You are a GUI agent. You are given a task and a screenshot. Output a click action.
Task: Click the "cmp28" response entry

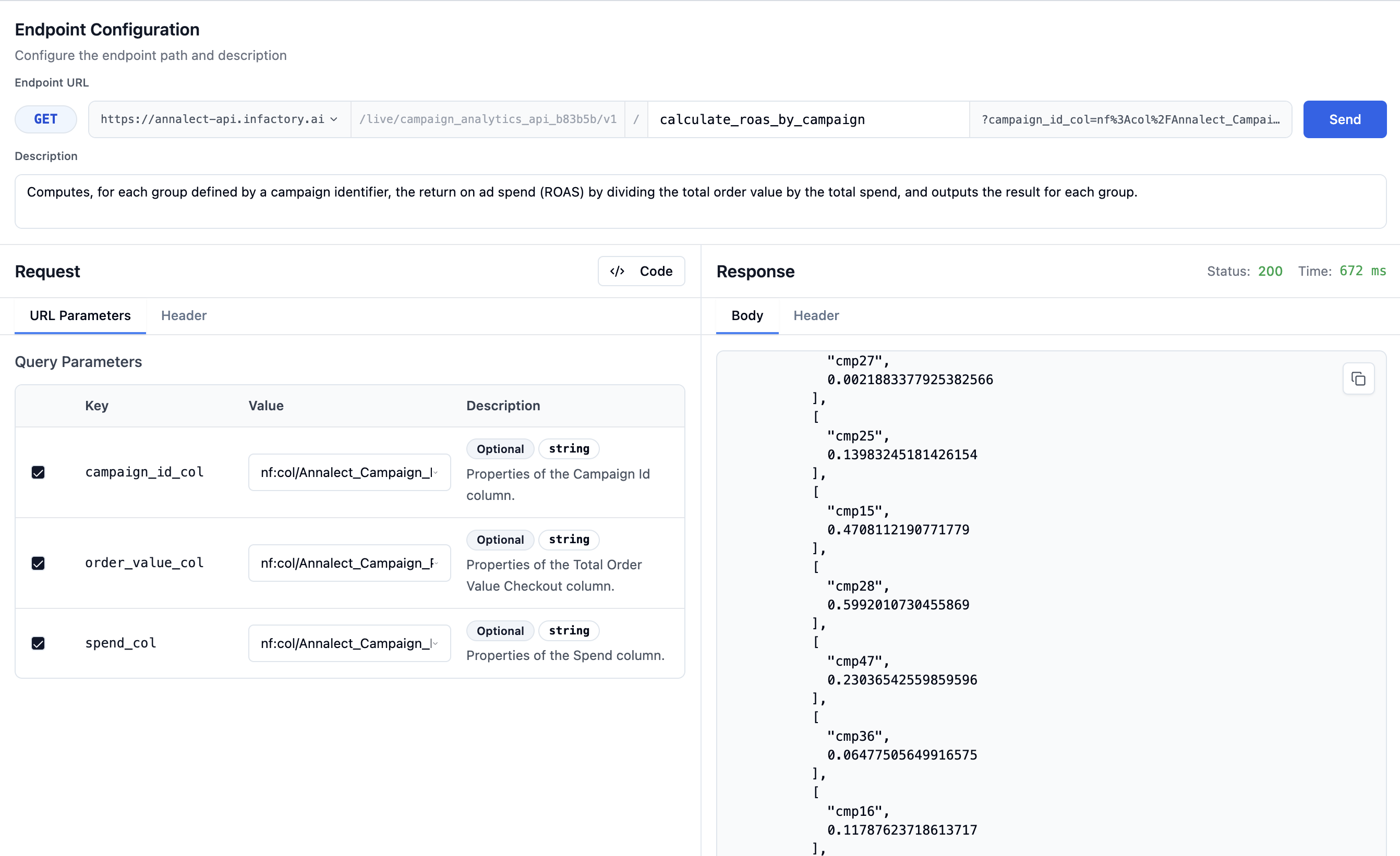858,585
